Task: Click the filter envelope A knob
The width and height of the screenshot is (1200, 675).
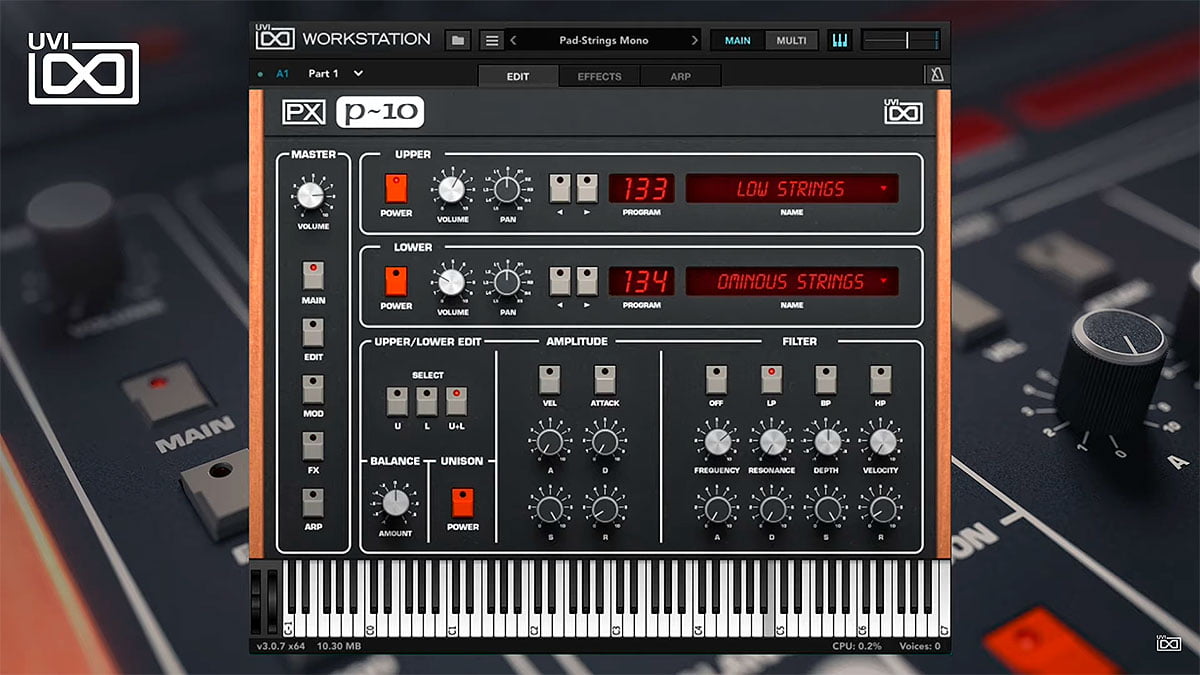Action: (x=716, y=509)
